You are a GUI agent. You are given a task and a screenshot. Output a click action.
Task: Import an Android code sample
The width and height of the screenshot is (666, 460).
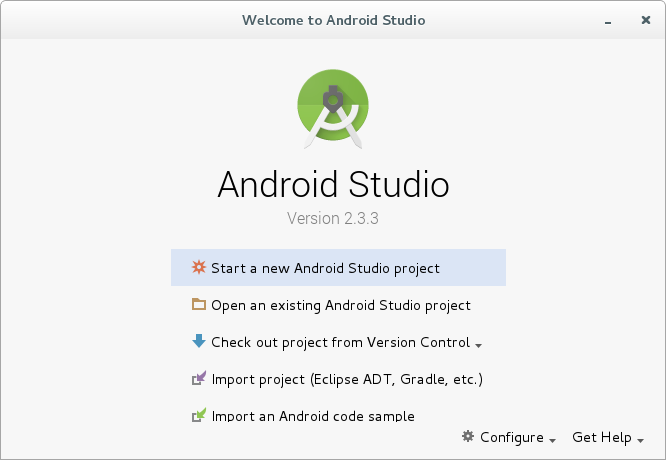[x=338, y=412]
